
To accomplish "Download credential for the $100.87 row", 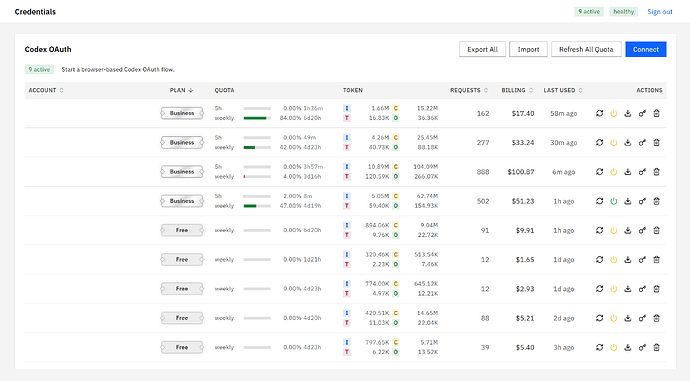I will pyautogui.click(x=628, y=172).
